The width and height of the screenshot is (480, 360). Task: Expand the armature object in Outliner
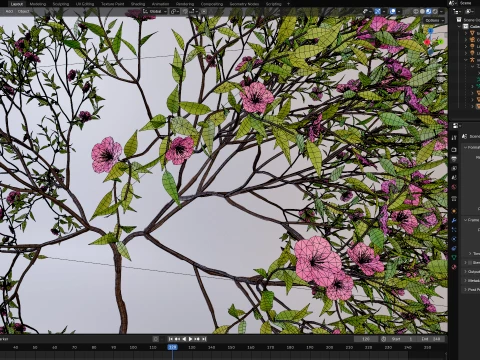(x=466, y=60)
